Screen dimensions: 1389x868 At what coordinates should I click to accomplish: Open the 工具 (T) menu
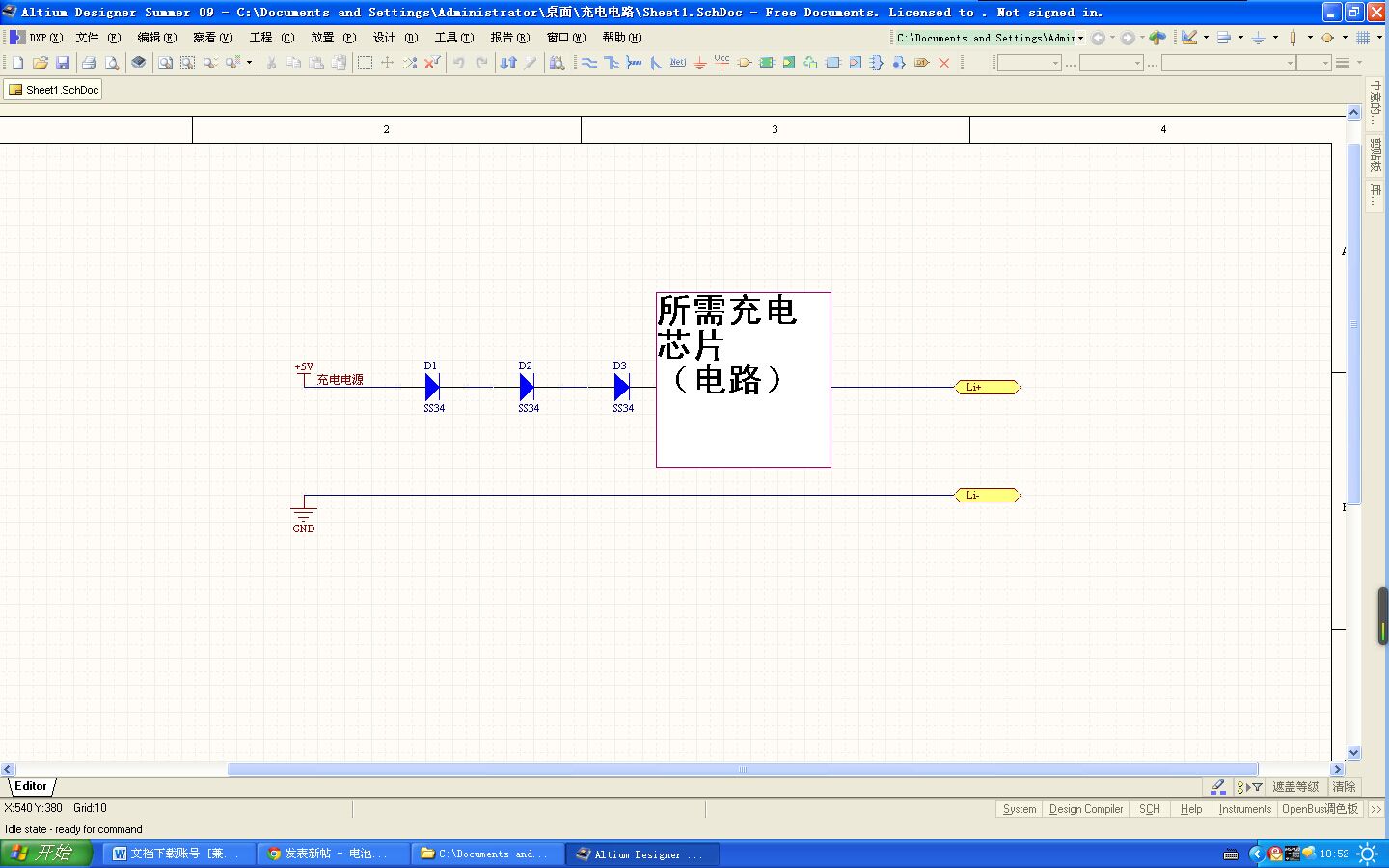[x=454, y=38]
